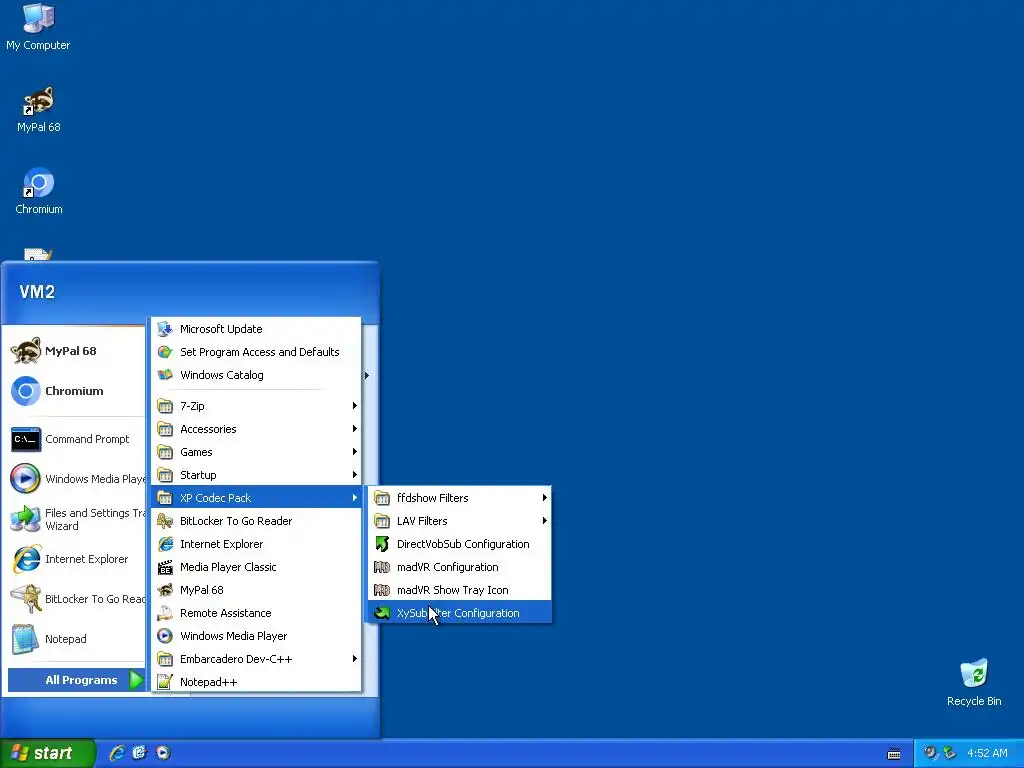Image resolution: width=1024 pixels, height=768 pixels.
Task: Launch Windows Media Player from recent list
Action: 77,479
